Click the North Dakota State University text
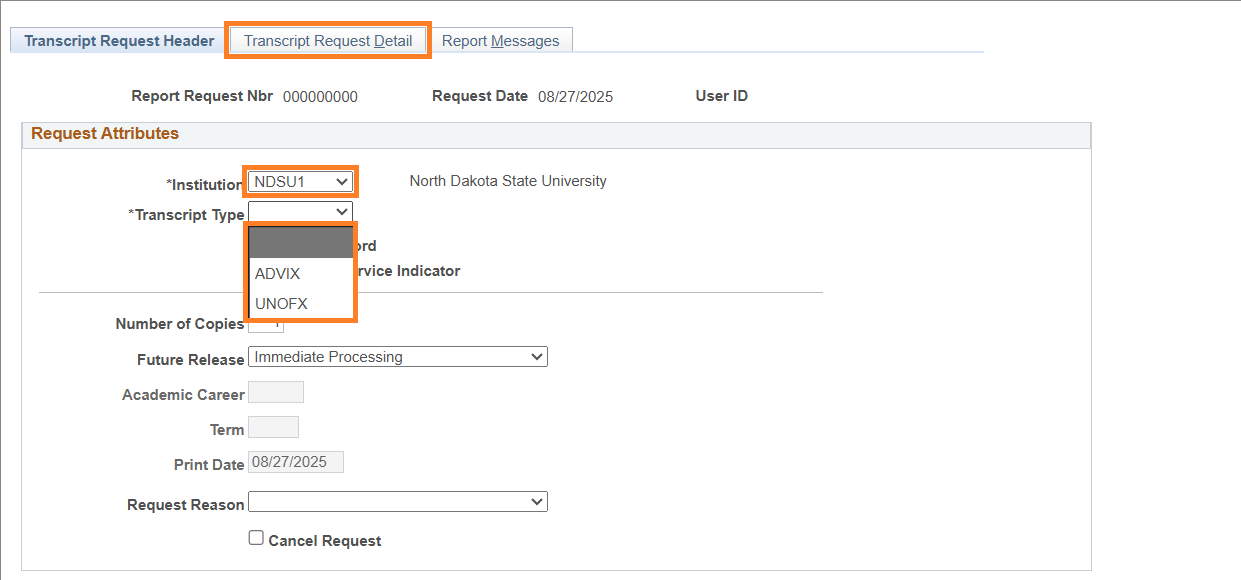The height and width of the screenshot is (580, 1241). pos(507,181)
